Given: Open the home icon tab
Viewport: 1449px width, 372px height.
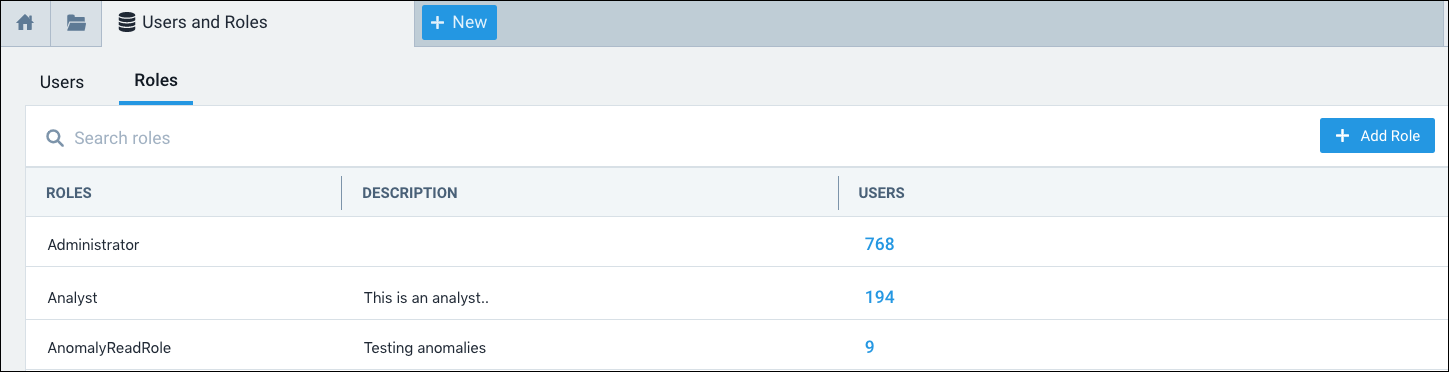Looking at the screenshot, I should (26, 23).
